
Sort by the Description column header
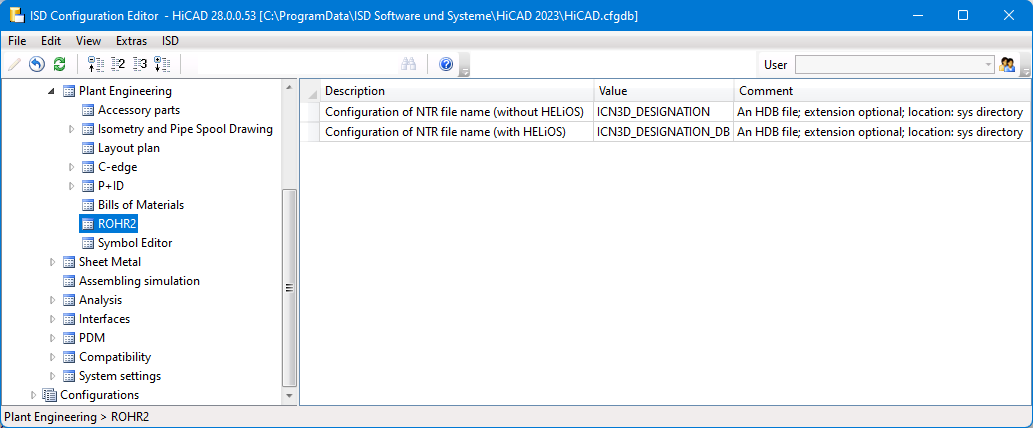click(x=457, y=91)
